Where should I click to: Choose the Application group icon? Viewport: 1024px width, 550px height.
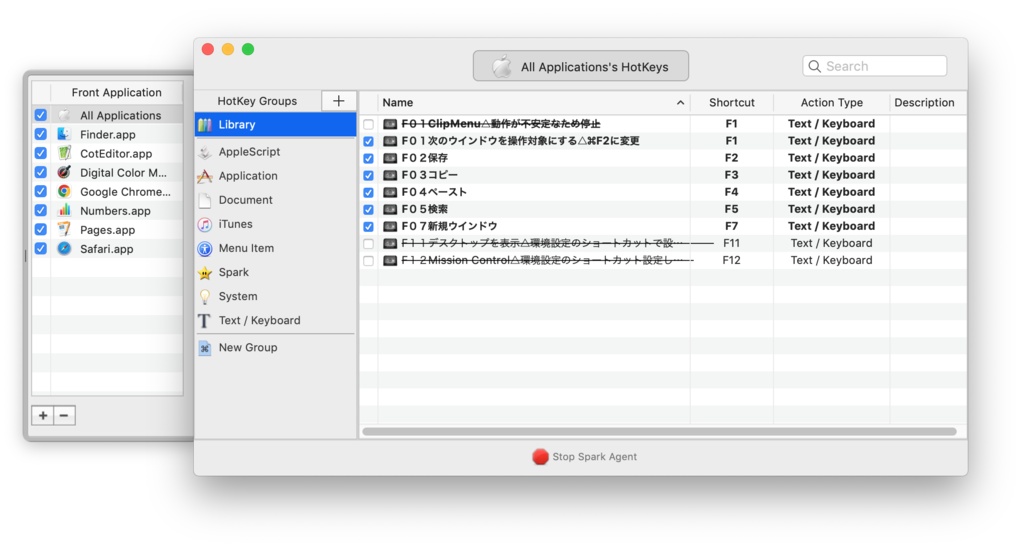(205, 176)
